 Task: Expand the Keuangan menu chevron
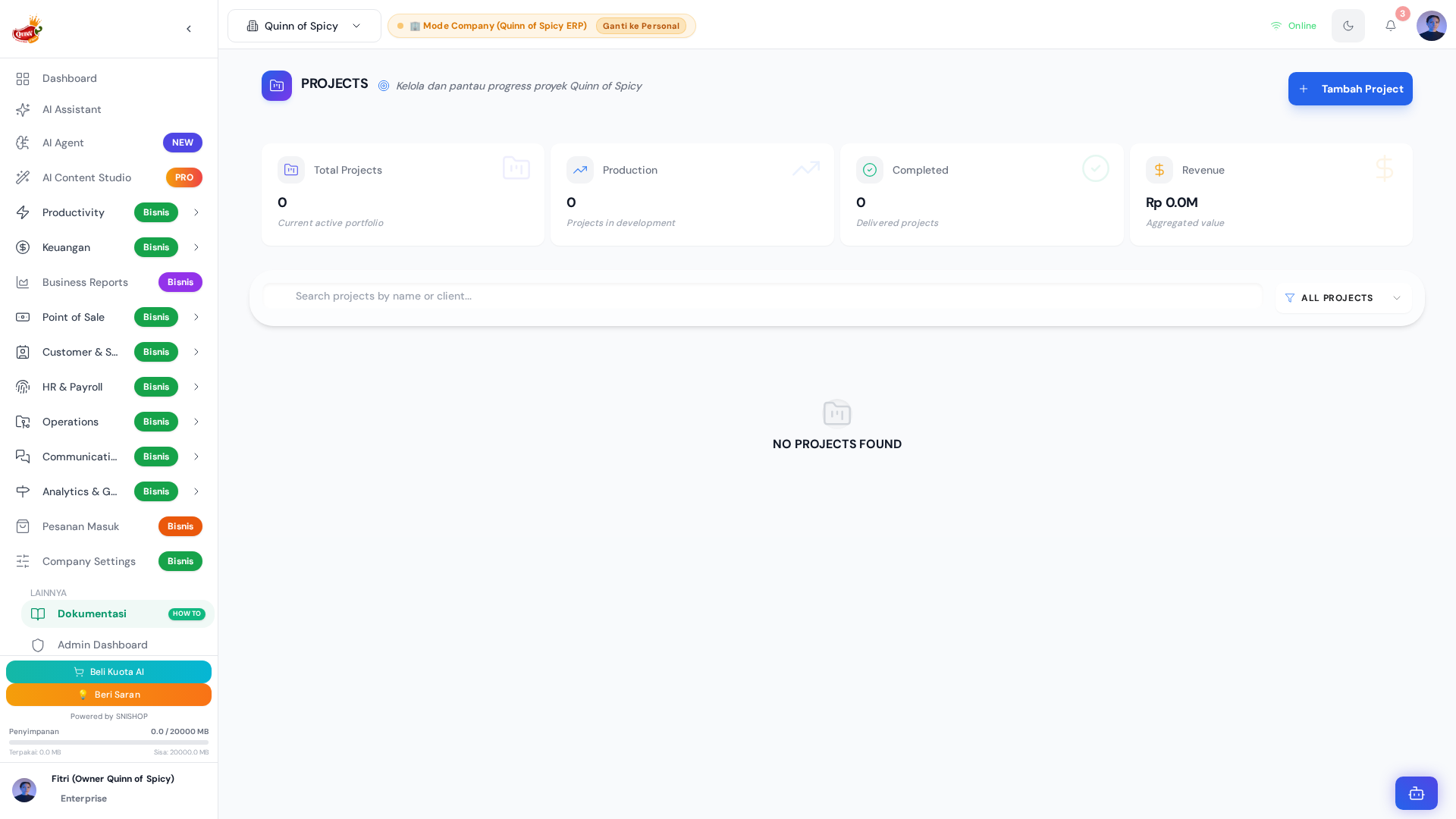point(196,247)
